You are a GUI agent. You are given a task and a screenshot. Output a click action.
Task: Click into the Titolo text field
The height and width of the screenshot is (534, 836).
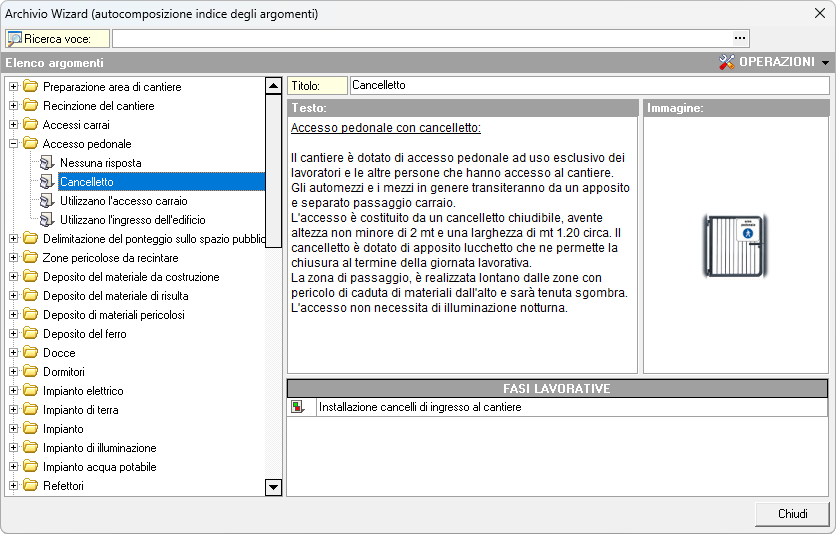point(588,86)
